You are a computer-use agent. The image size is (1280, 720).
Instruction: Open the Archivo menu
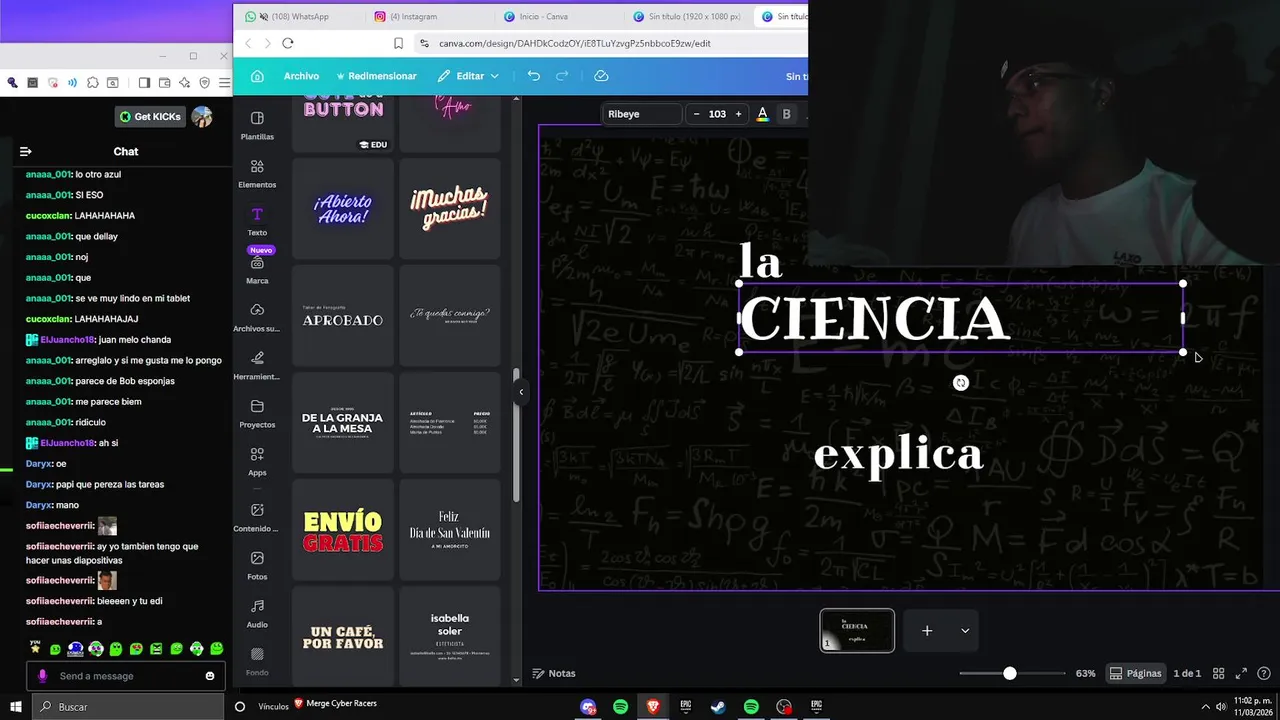pyautogui.click(x=301, y=76)
